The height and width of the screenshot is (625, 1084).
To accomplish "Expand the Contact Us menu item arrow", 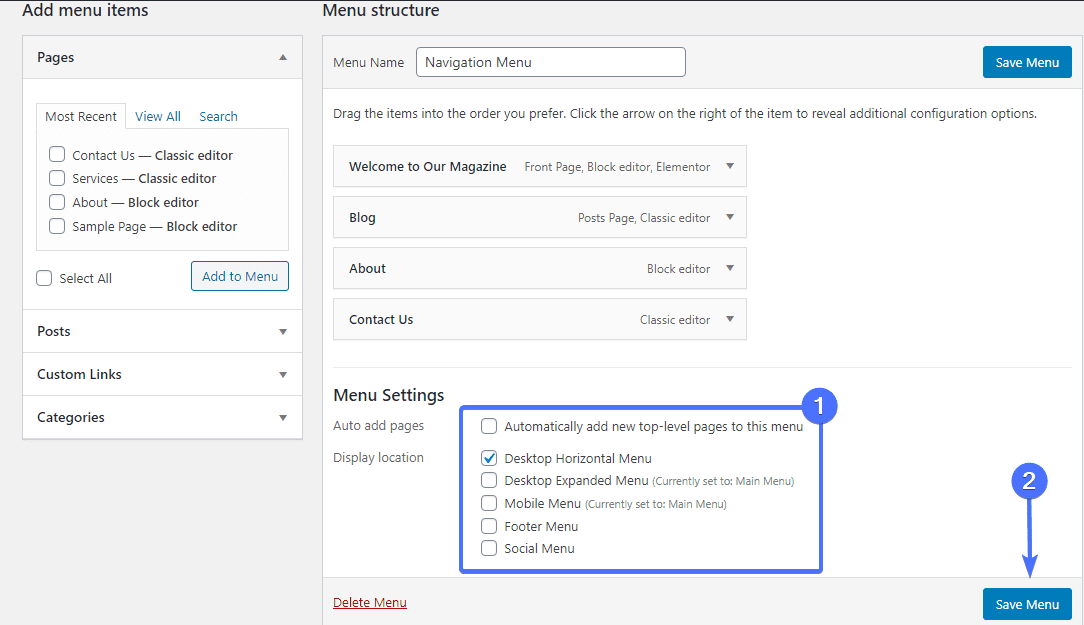I will click(730, 319).
